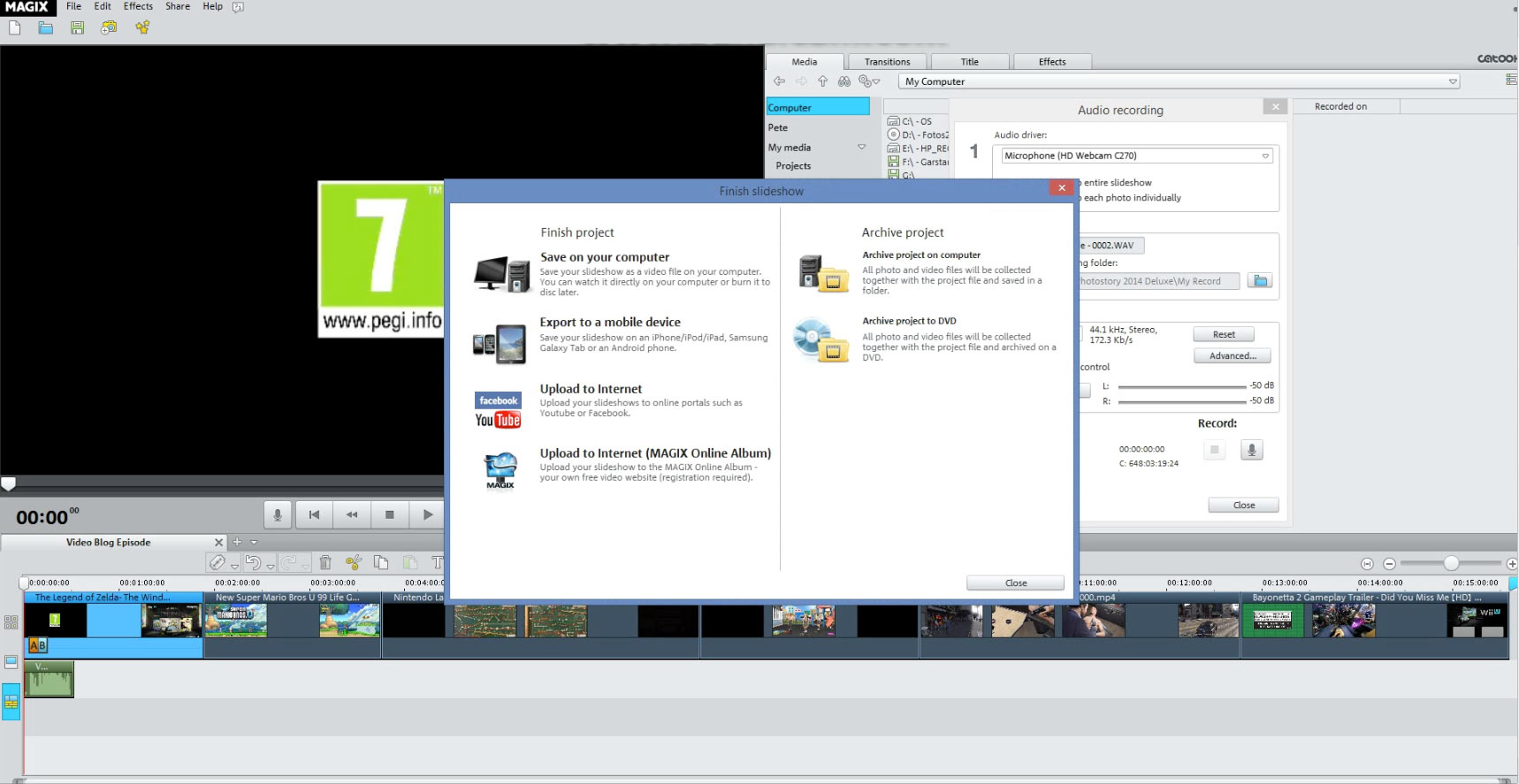The width and height of the screenshot is (1519, 784).
Task: Click the eraser mouse mode tool icon
Action: coord(218,562)
